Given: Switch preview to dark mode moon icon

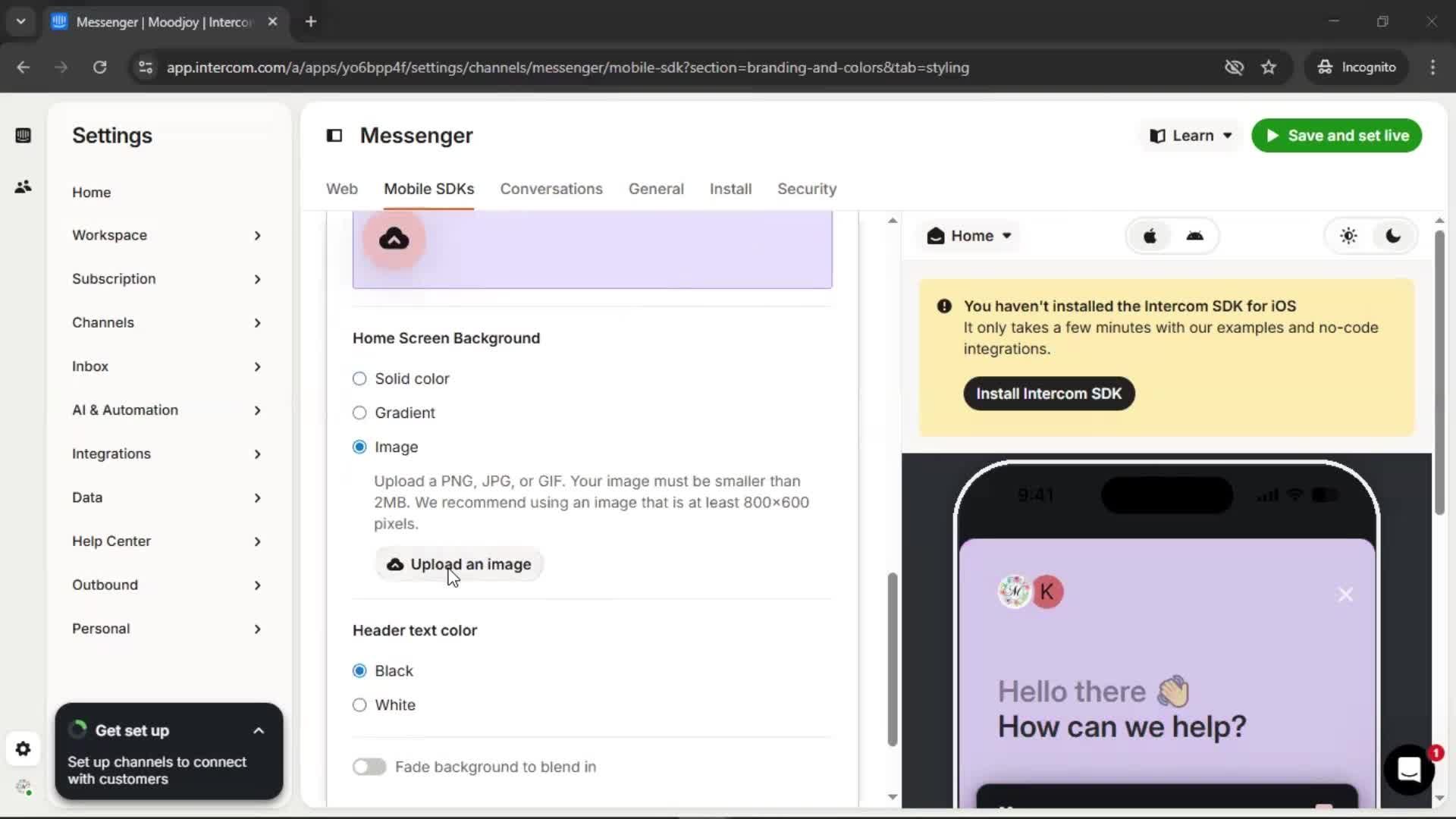Looking at the screenshot, I should [x=1393, y=236].
